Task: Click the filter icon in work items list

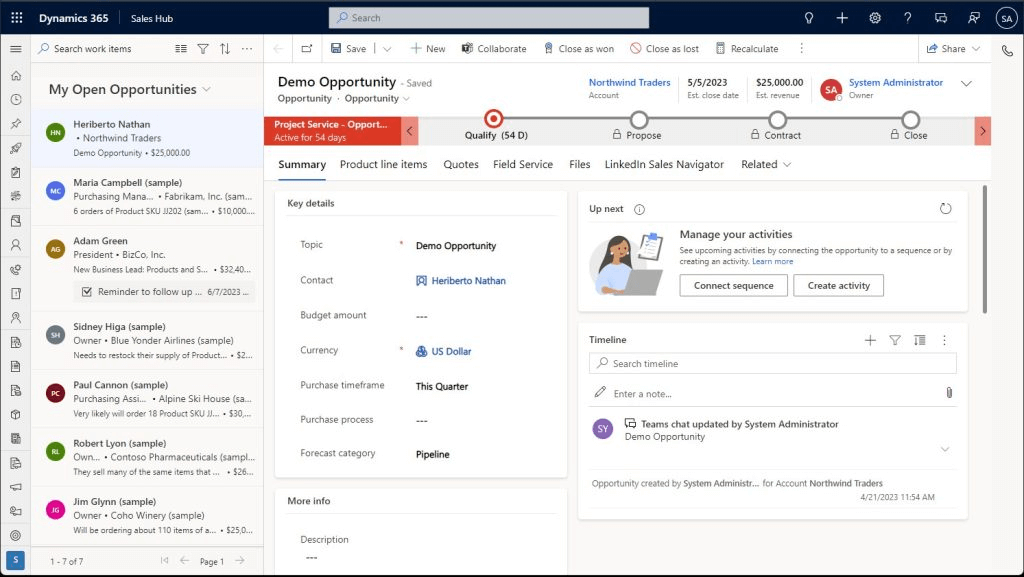Action: pos(203,48)
